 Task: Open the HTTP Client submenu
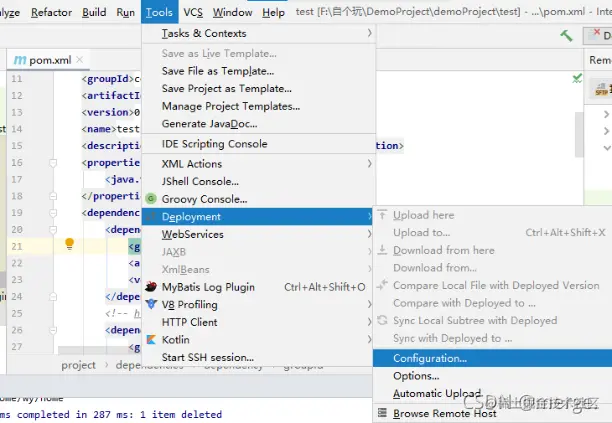pyautogui.click(x=258, y=322)
